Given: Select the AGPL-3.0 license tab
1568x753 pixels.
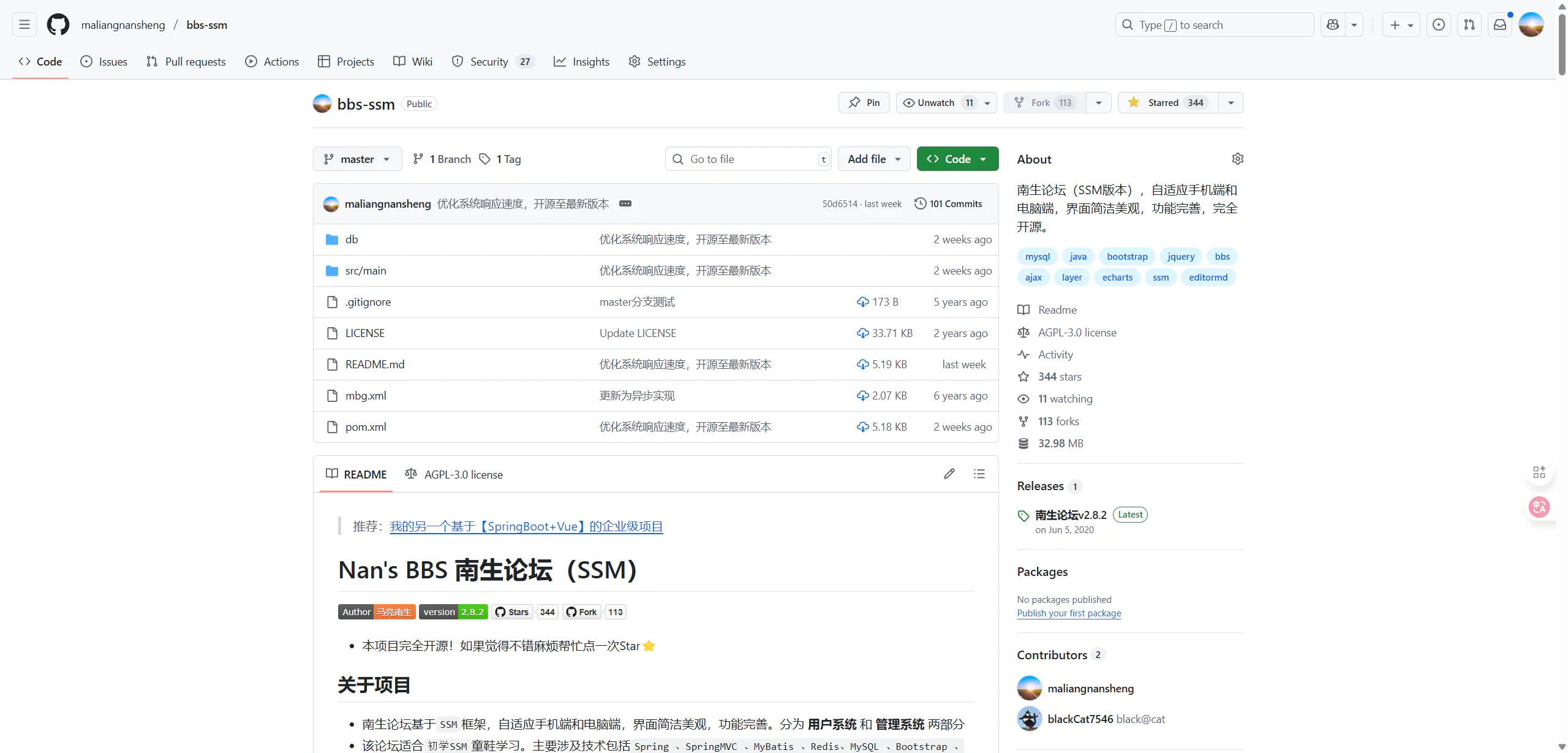Looking at the screenshot, I should [454, 474].
